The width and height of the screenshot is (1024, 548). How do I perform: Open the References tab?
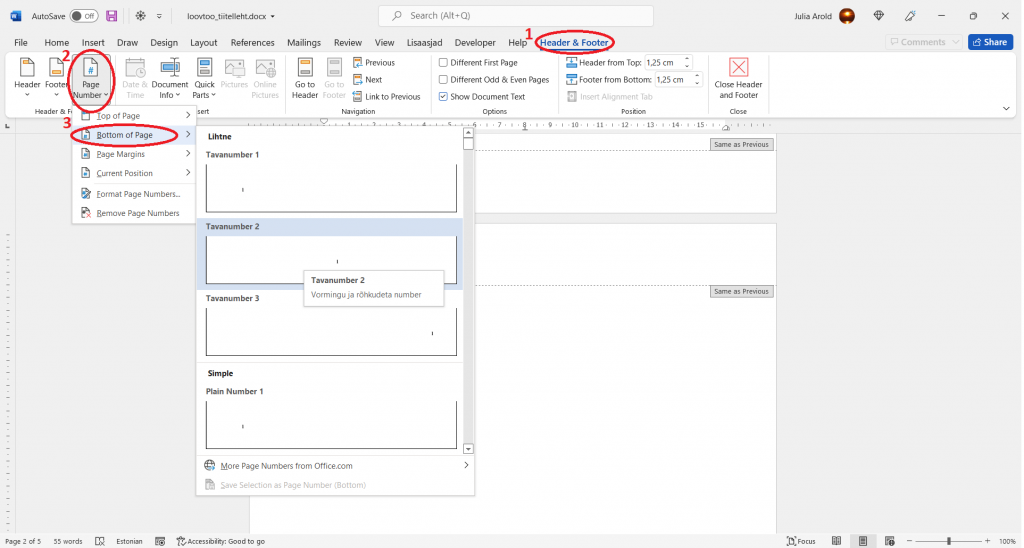[252, 42]
